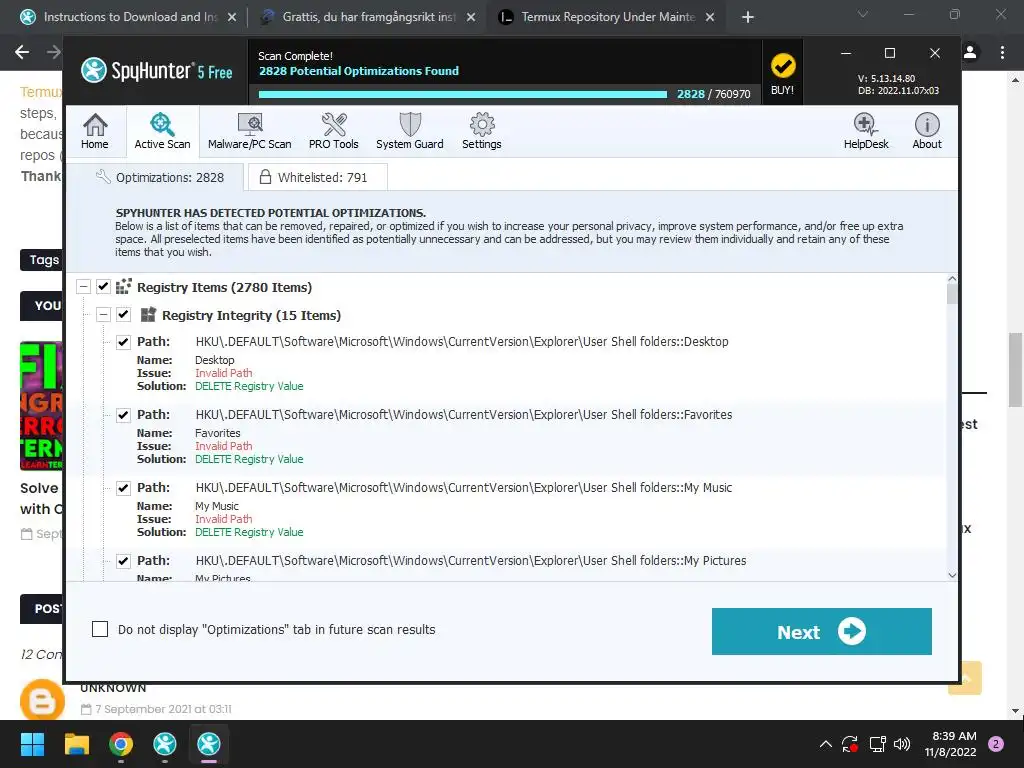The height and width of the screenshot is (768, 1024).
Task: Open the SpyHunter Home icon
Action: pyautogui.click(x=95, y=131)
